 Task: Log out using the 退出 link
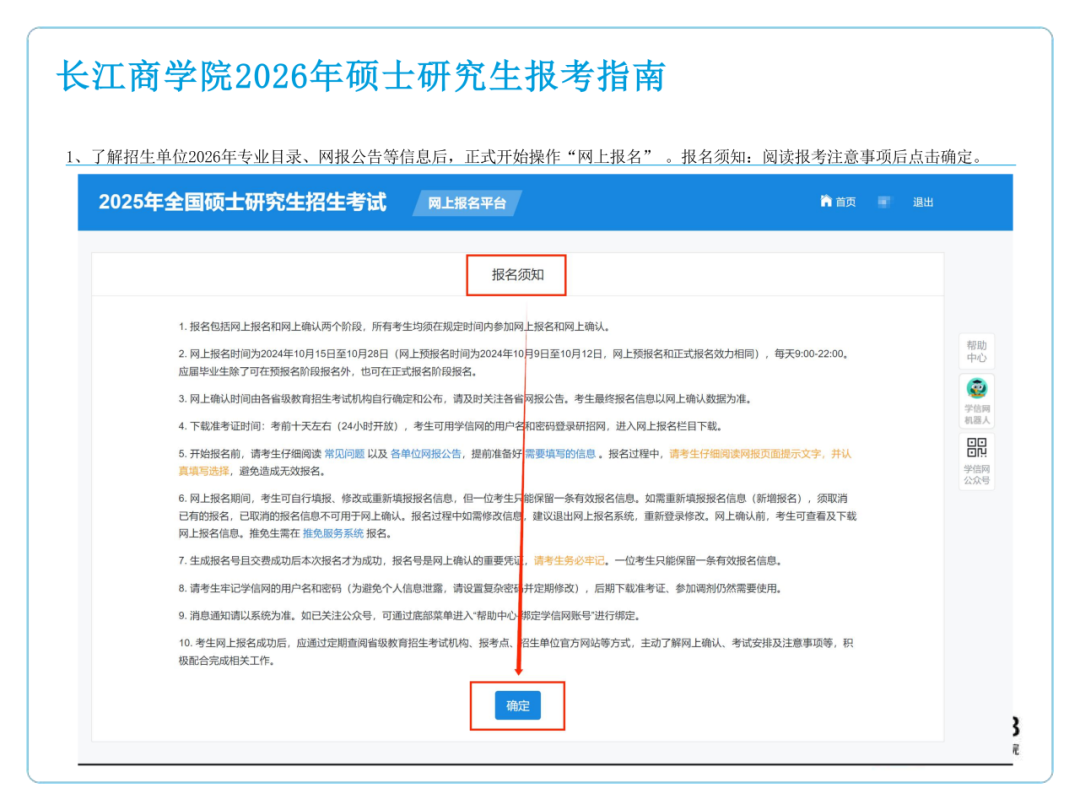(x=922, y=202)
